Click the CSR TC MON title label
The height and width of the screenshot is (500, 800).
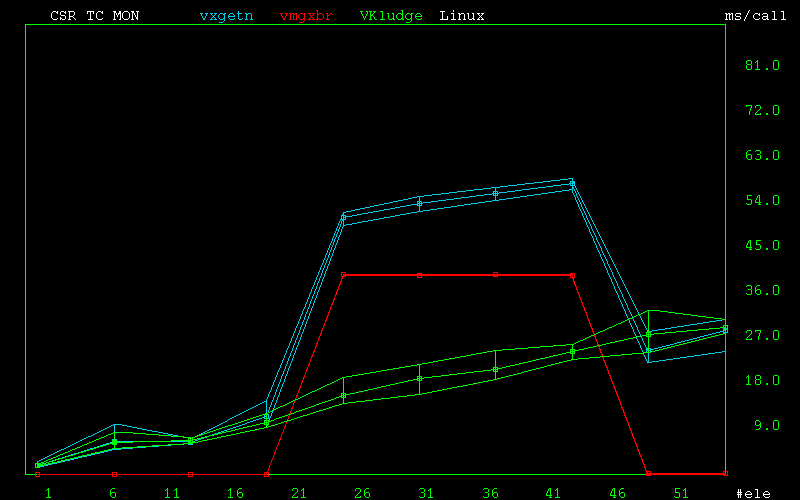[94, 16]
